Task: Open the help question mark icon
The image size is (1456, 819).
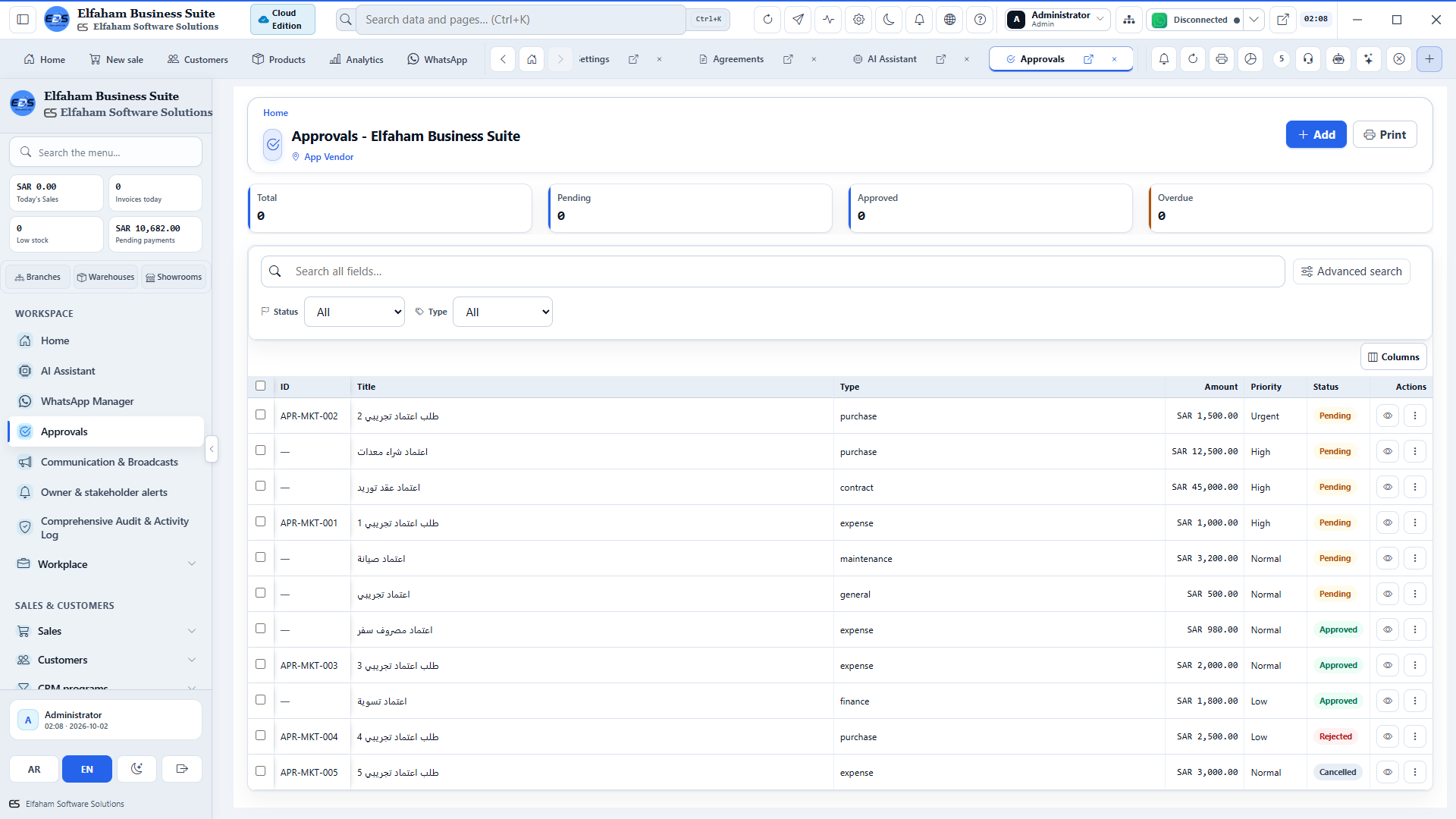Action: click(980, 20)
